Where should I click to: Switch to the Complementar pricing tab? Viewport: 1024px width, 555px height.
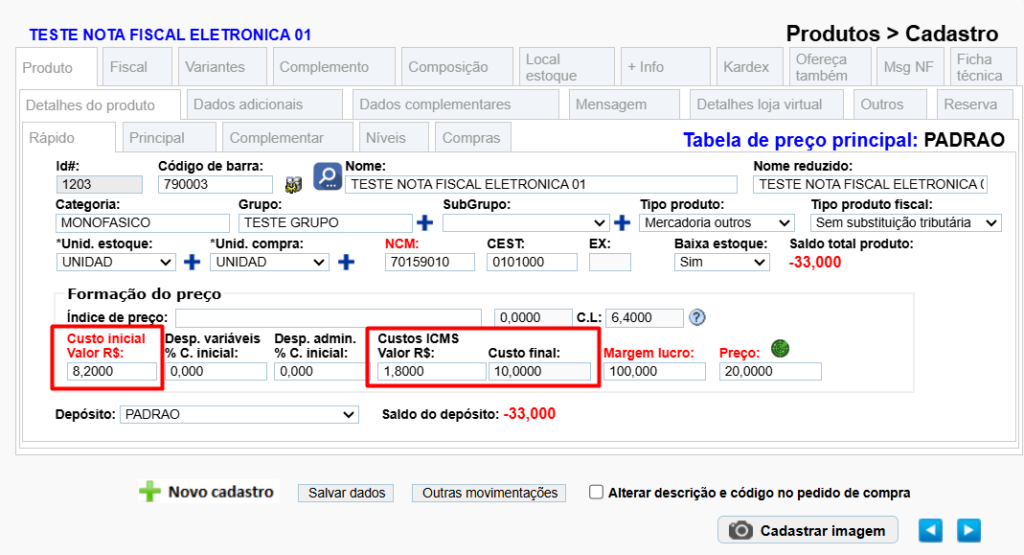pos(288,138)
